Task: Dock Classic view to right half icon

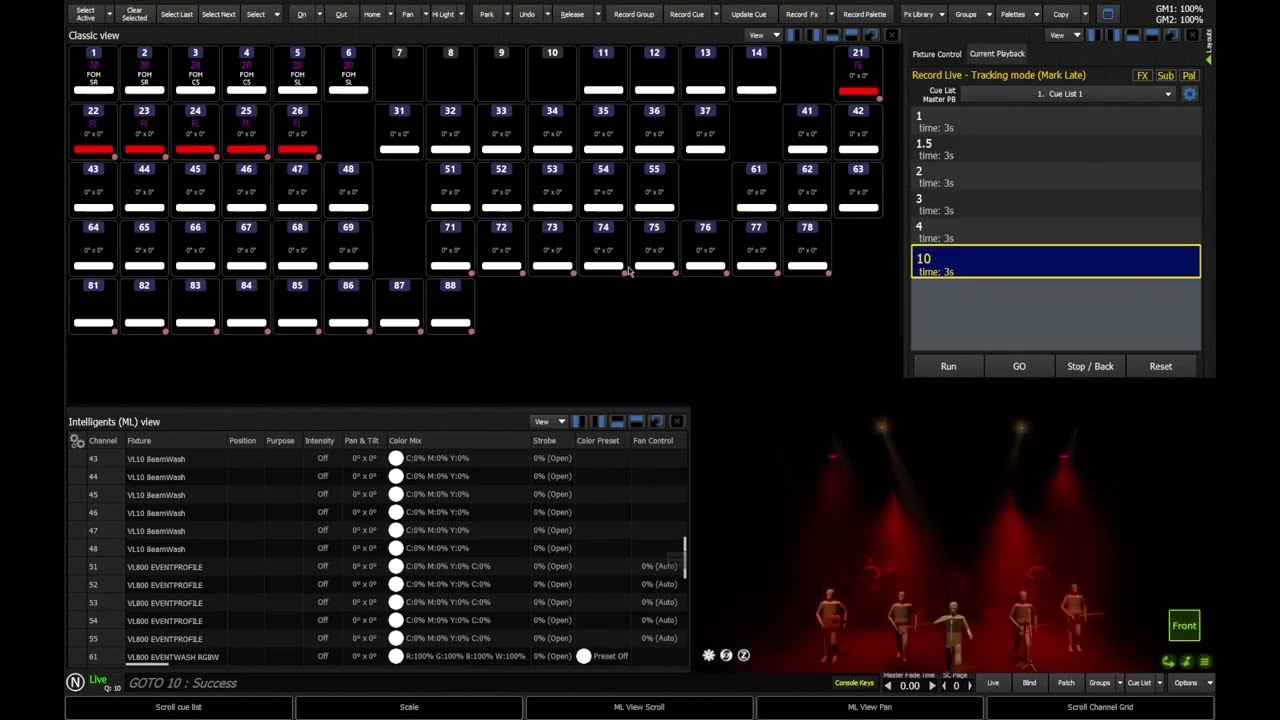Action: pyautogui.click(x=813, y=35)
